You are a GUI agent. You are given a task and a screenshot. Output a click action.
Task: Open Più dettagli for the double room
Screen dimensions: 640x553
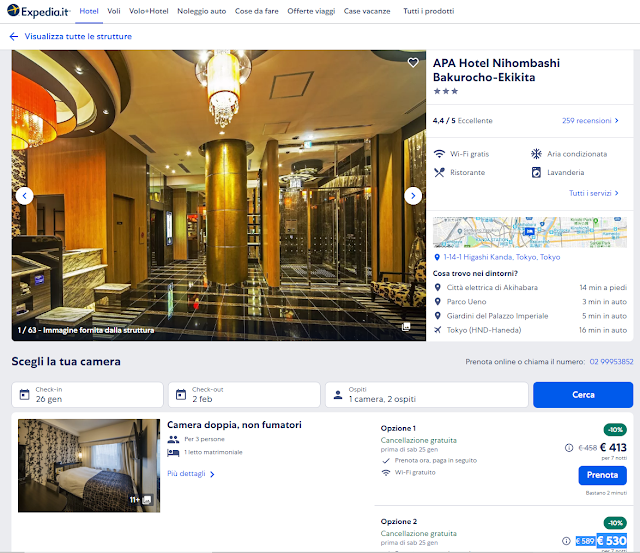[x=191, y=473]
